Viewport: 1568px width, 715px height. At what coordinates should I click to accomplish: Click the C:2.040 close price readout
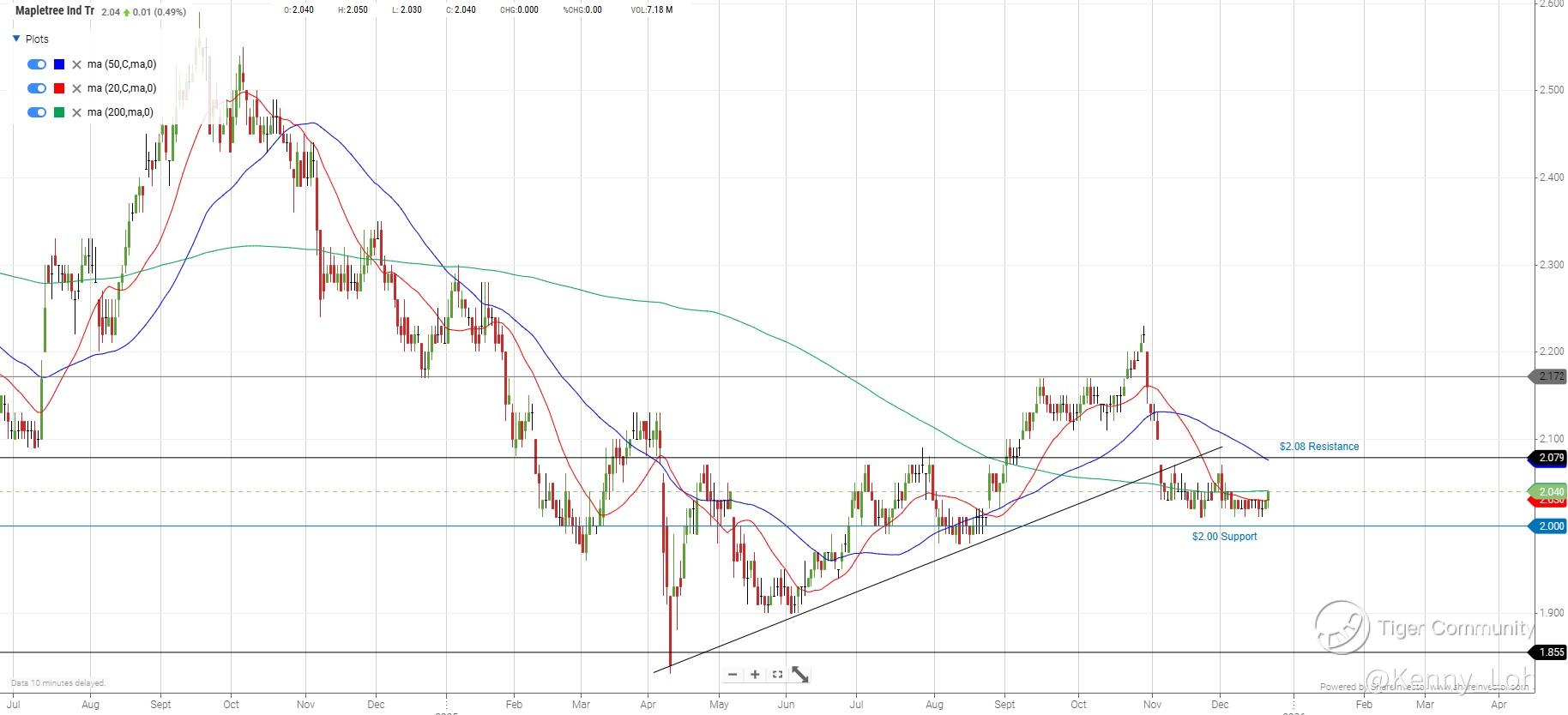point(461,10)
